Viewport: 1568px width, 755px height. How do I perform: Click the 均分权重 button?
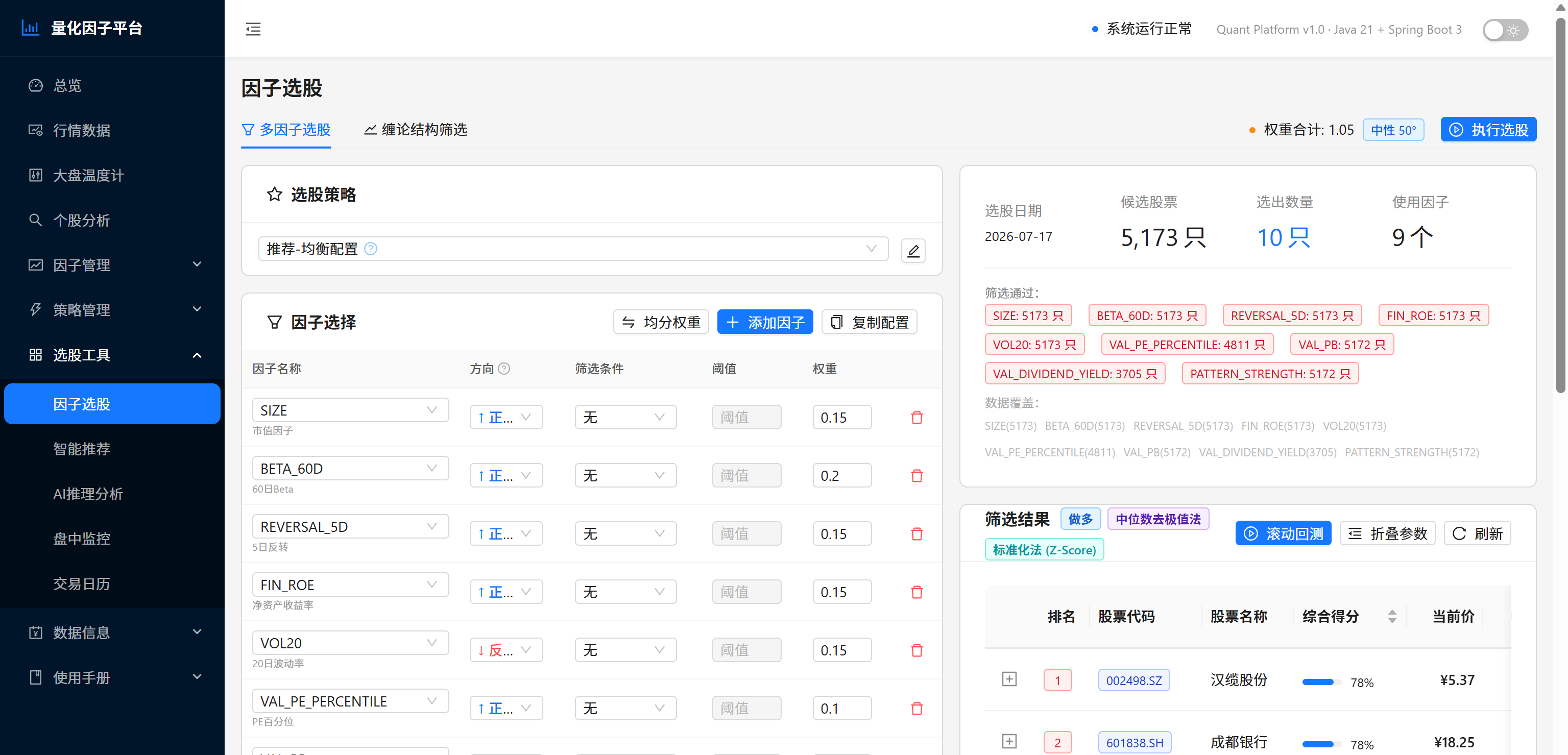[661, 322]
